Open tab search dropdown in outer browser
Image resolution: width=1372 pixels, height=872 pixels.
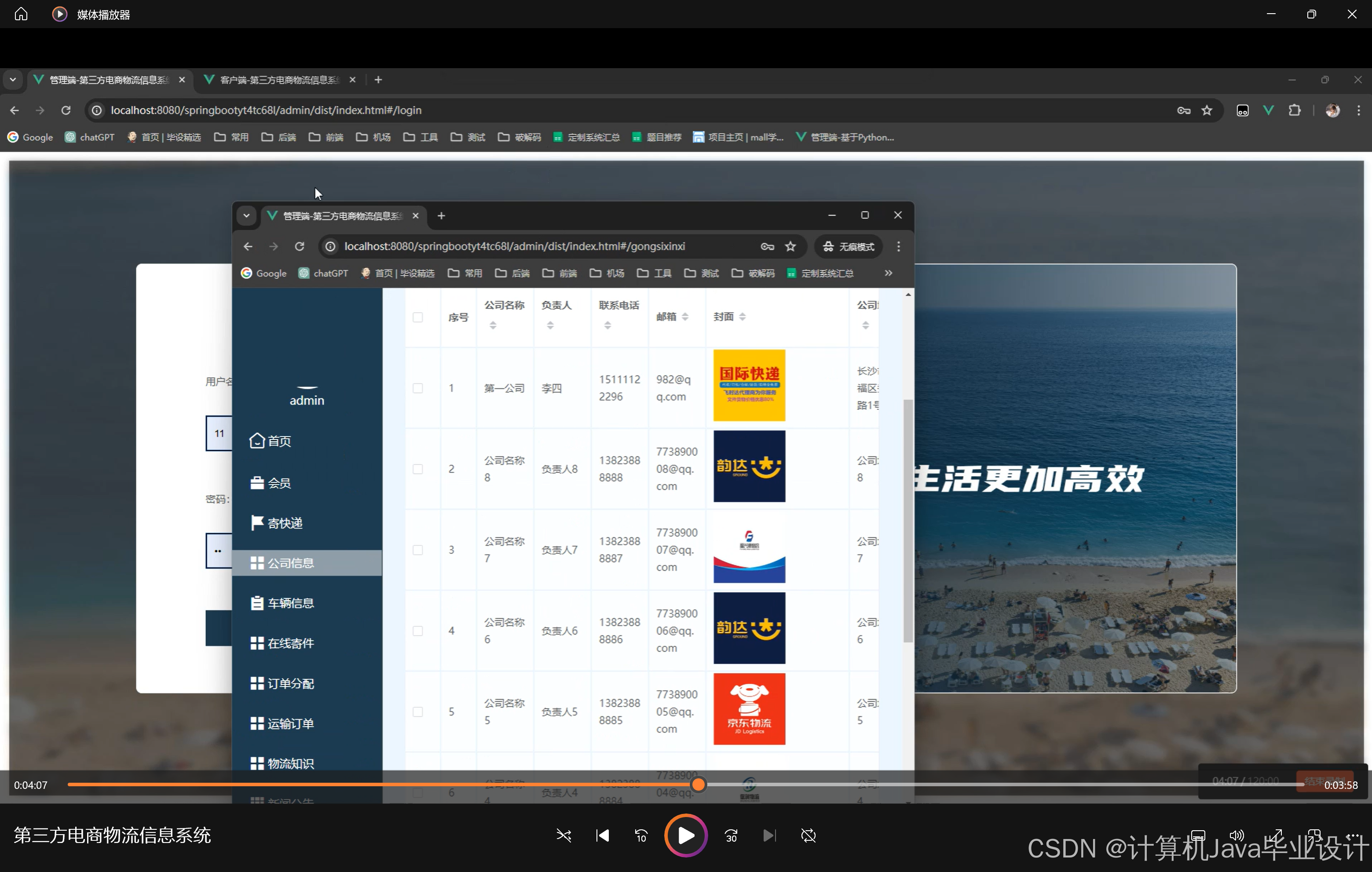(12, 80)
